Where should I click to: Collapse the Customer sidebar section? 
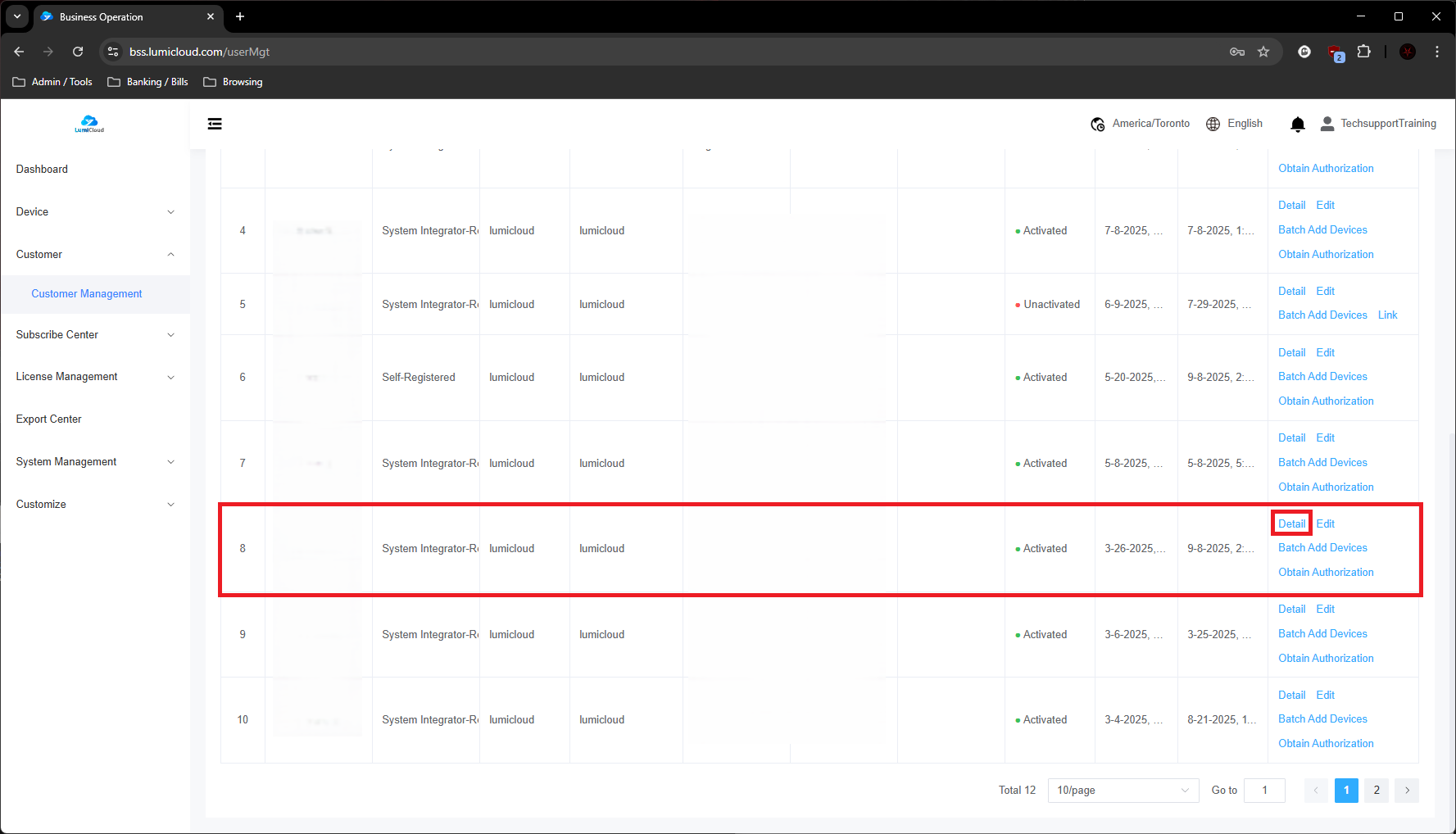point(95,255)
